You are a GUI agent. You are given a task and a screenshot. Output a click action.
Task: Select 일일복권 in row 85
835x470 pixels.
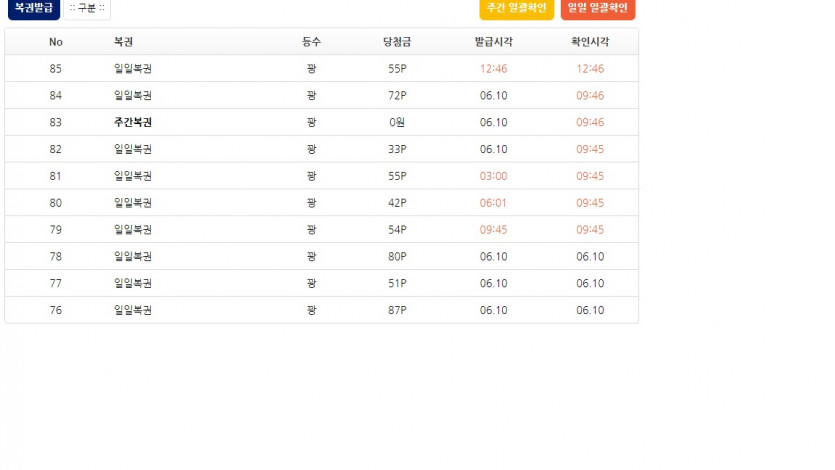point(133,69)
